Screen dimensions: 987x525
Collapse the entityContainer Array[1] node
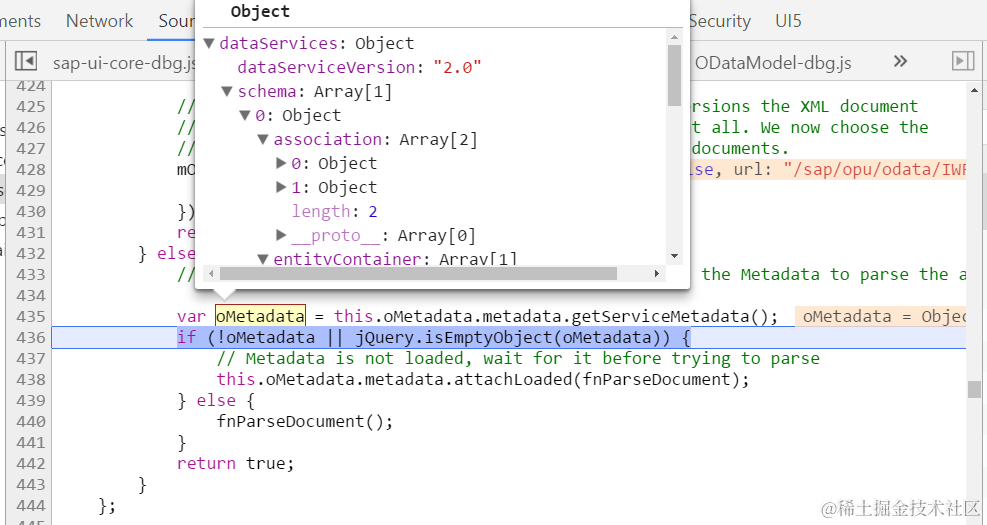click(x=263, y=259)
